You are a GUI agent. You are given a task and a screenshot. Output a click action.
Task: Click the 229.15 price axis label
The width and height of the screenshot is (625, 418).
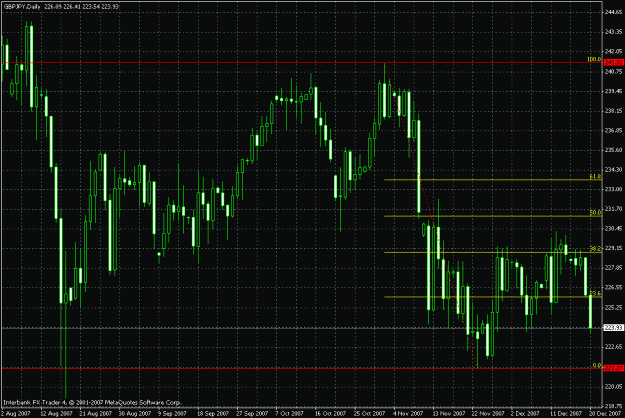click(613, 248)
